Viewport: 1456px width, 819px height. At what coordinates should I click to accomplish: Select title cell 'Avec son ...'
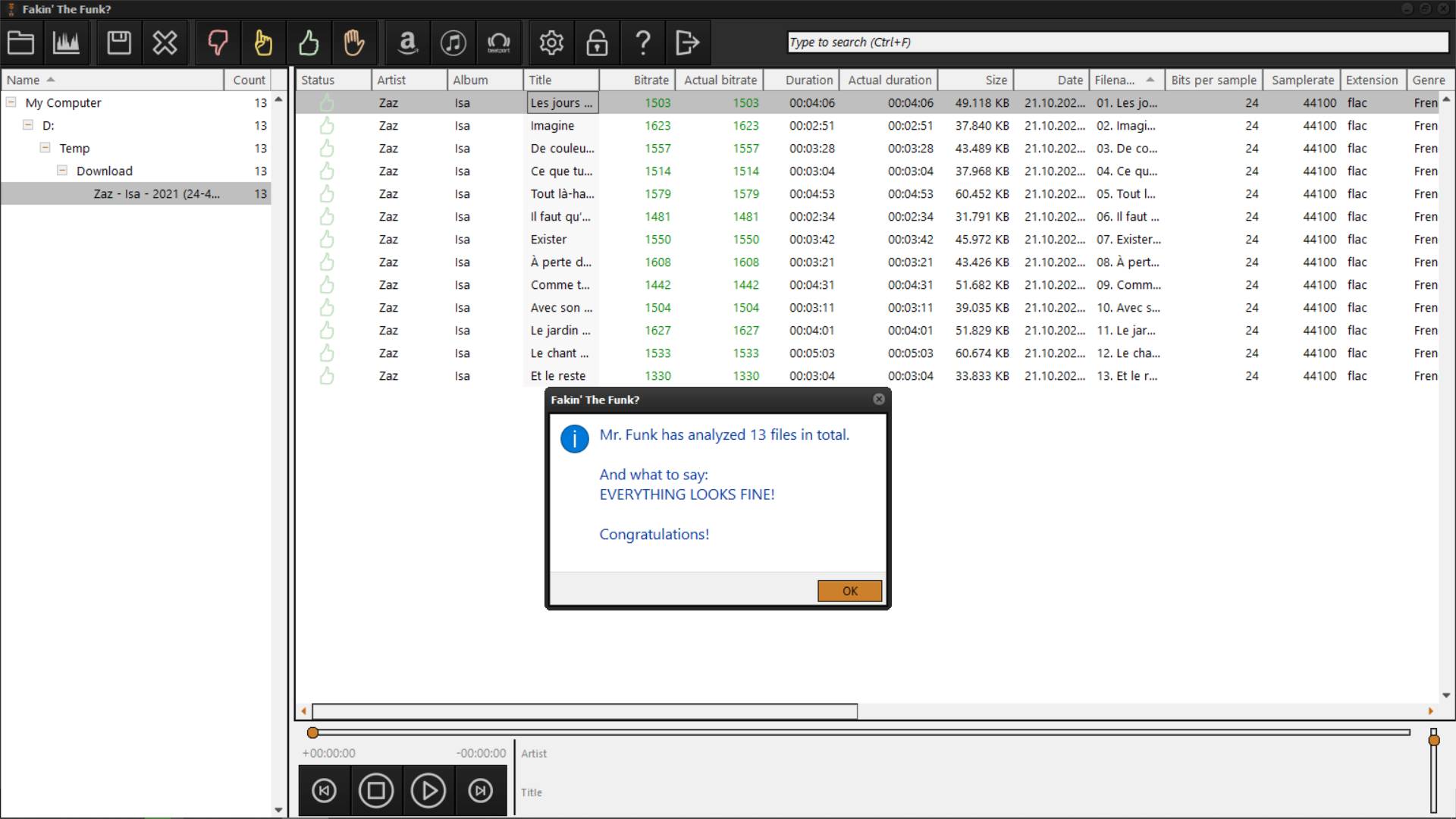pyautogui.click(x=562, y=307)
